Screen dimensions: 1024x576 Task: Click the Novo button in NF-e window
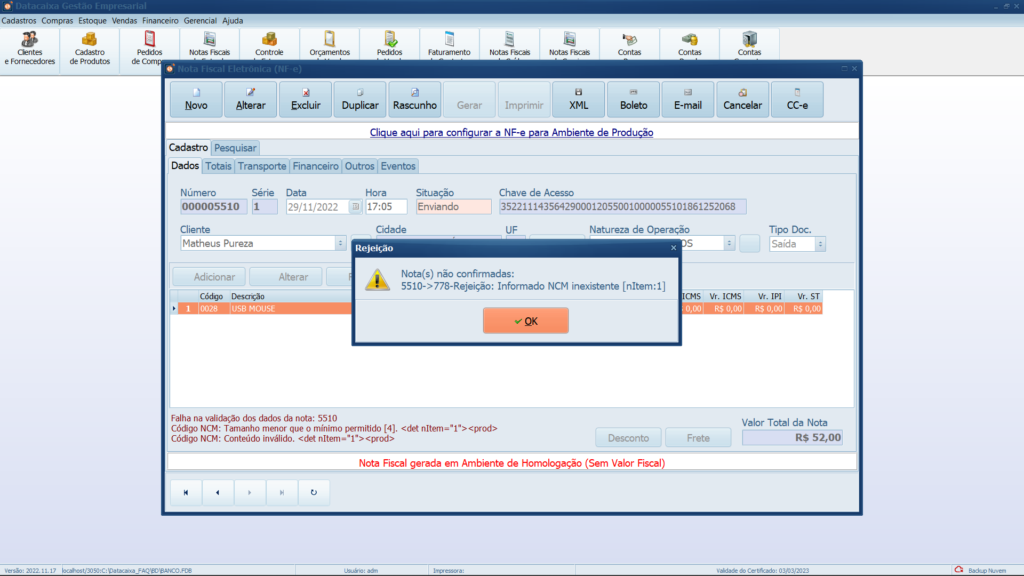tap(196, 100)
